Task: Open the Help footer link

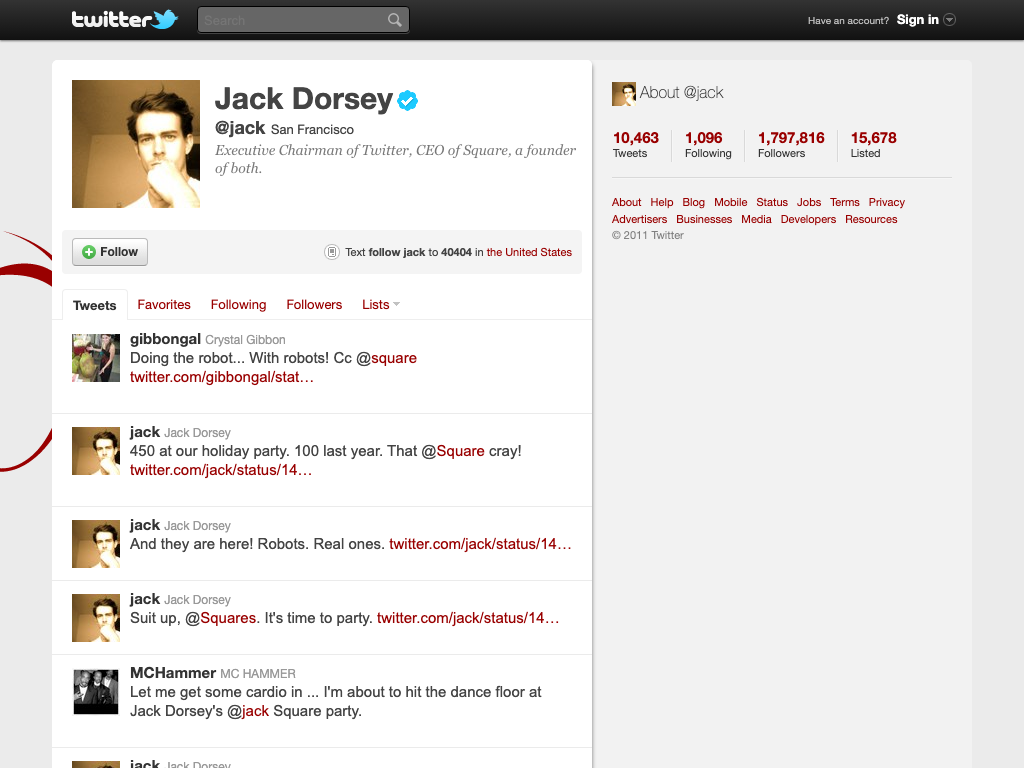Action: [662, 202]
